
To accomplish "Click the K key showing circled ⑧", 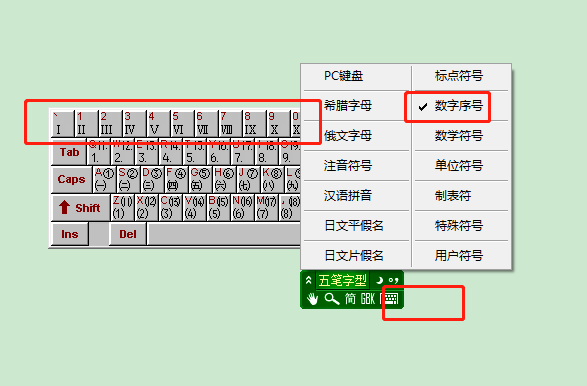I will click(x=272, y=179).
